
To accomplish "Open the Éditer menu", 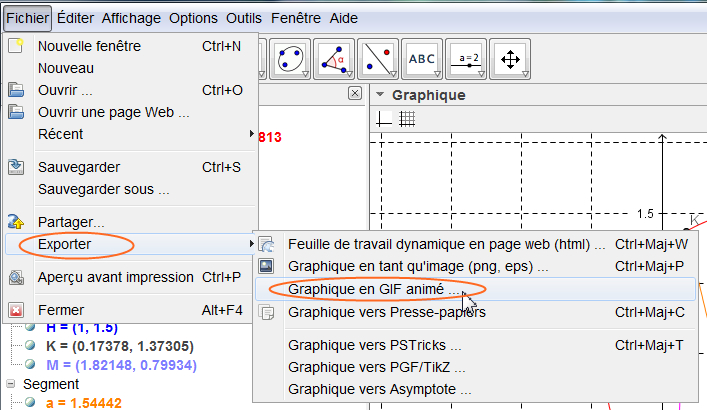I will [75, 18].
